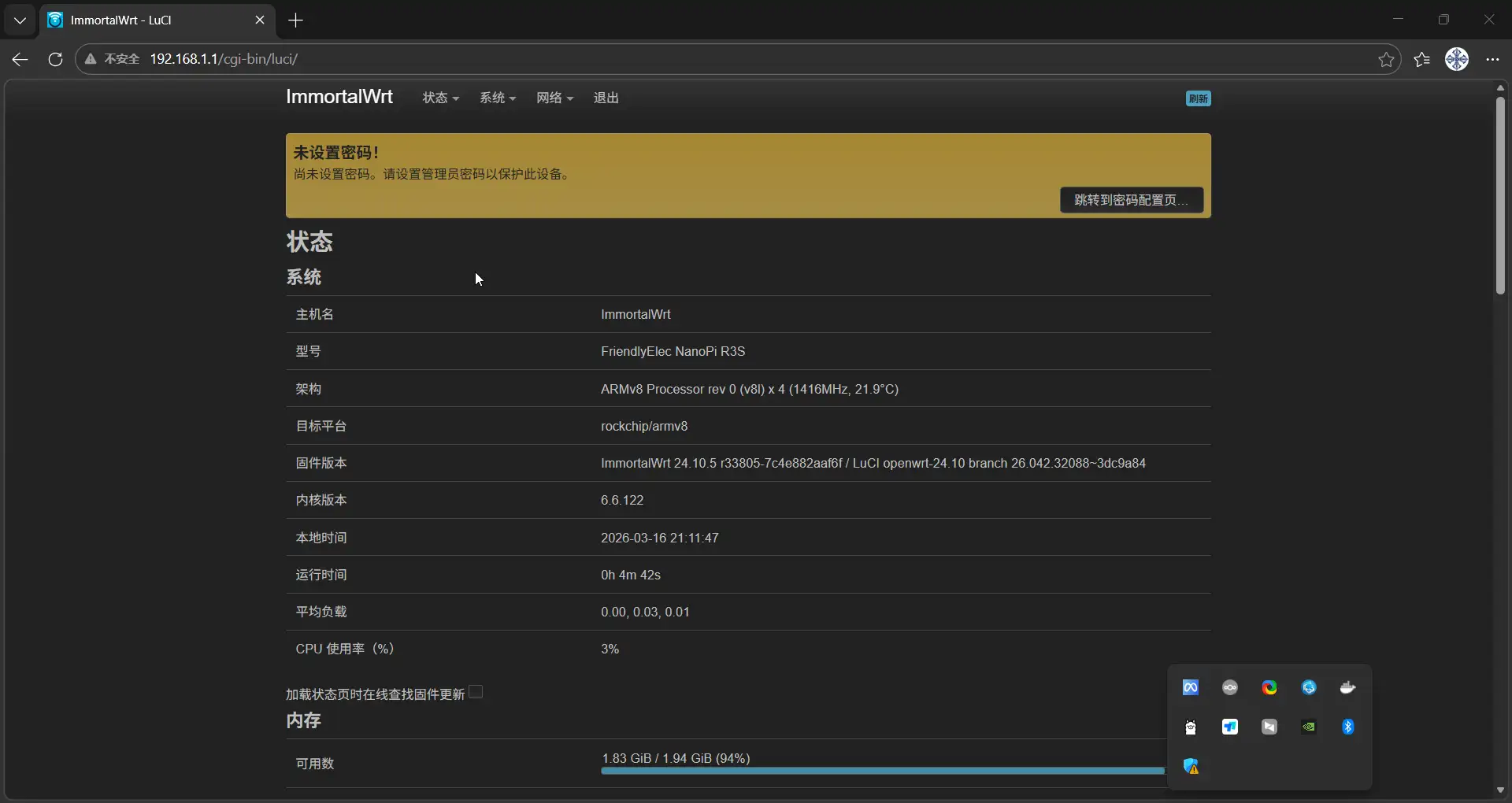Viewport: 1512px width, 803px height.
Task: Open the browser tab list chevron
Action: [x=20, y=20]
